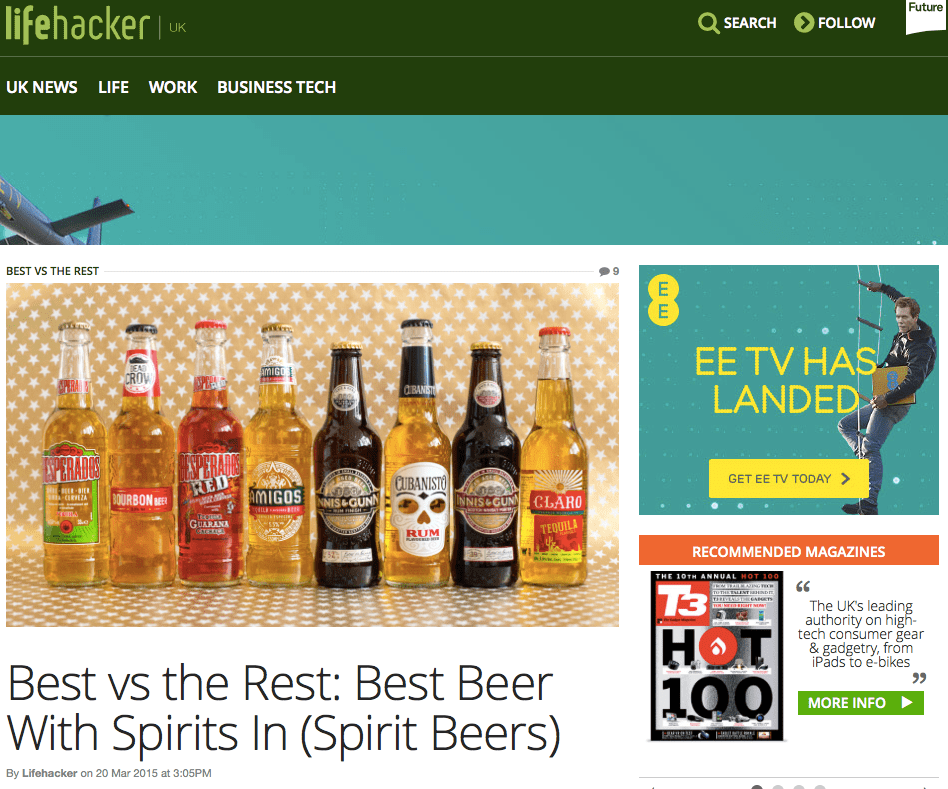Viewport: 948px width, 789px height.
Task: Open the Best Beer With Spirits In headline
Action: pos(284,708)
